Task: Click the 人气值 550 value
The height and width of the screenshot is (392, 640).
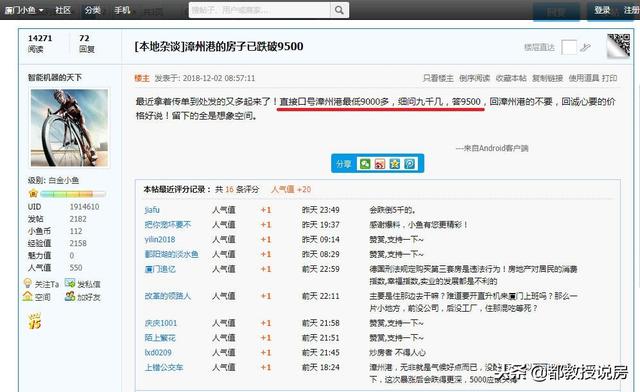Action: [x=76, y=267]
